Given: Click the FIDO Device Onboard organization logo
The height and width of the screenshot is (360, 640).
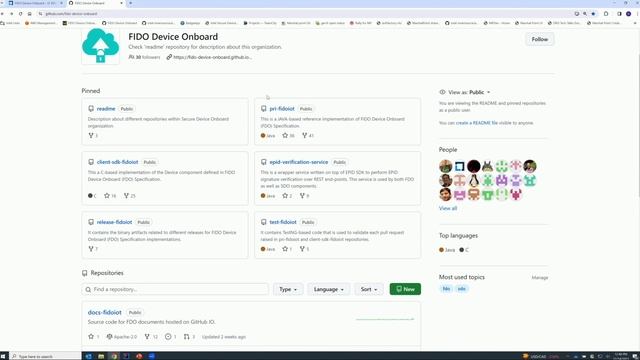Looking at the screenshot, I should (100, 46).
